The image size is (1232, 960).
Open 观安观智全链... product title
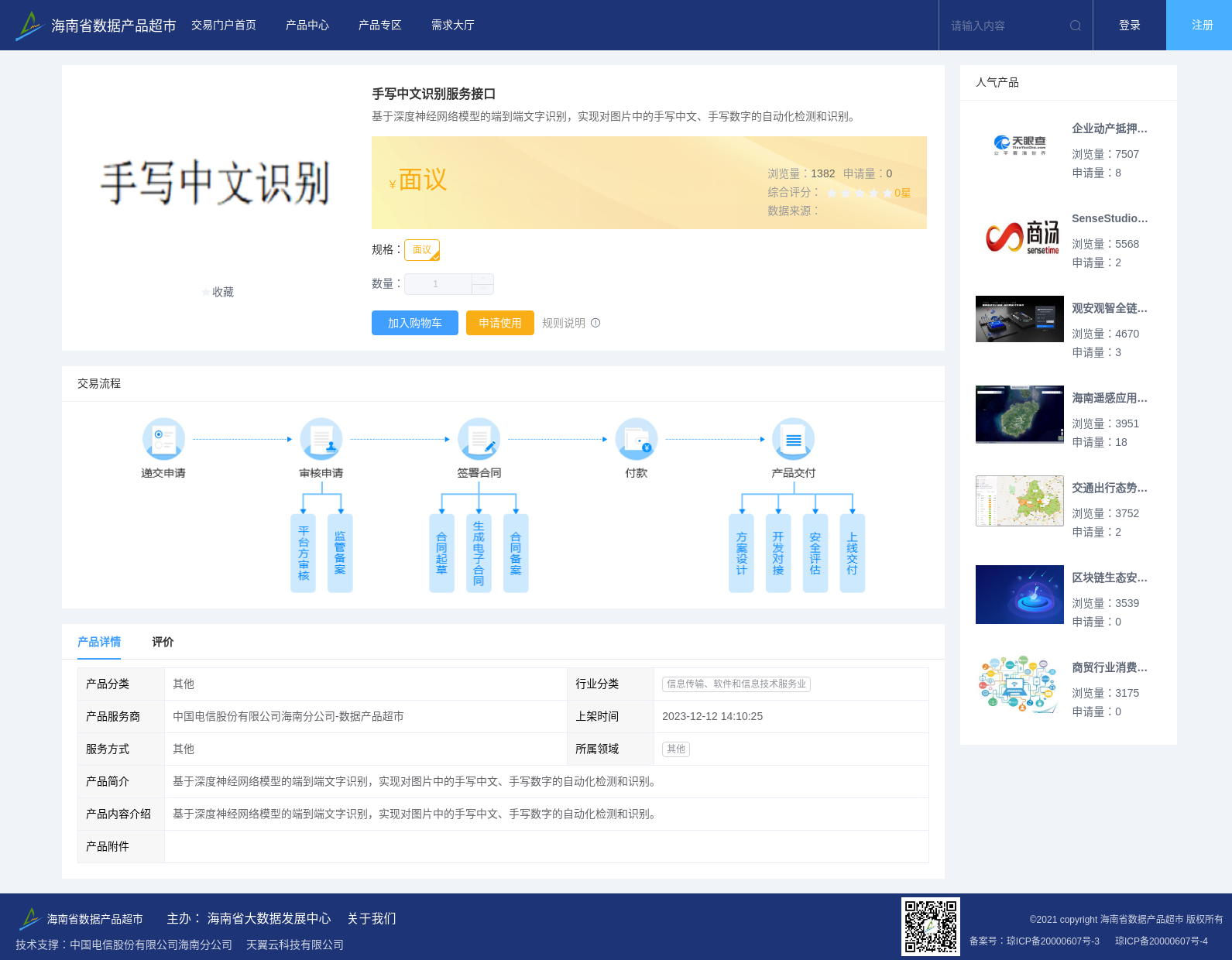pos(1110,308)
